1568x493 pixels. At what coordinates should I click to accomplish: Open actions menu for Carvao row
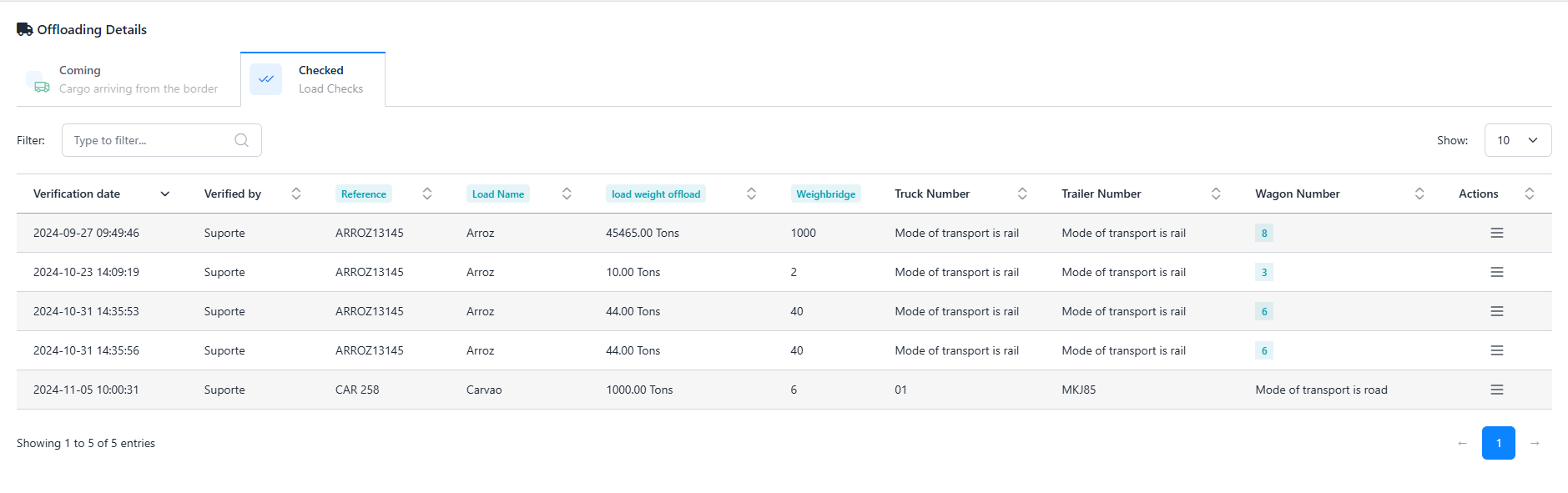[1496, 390]
